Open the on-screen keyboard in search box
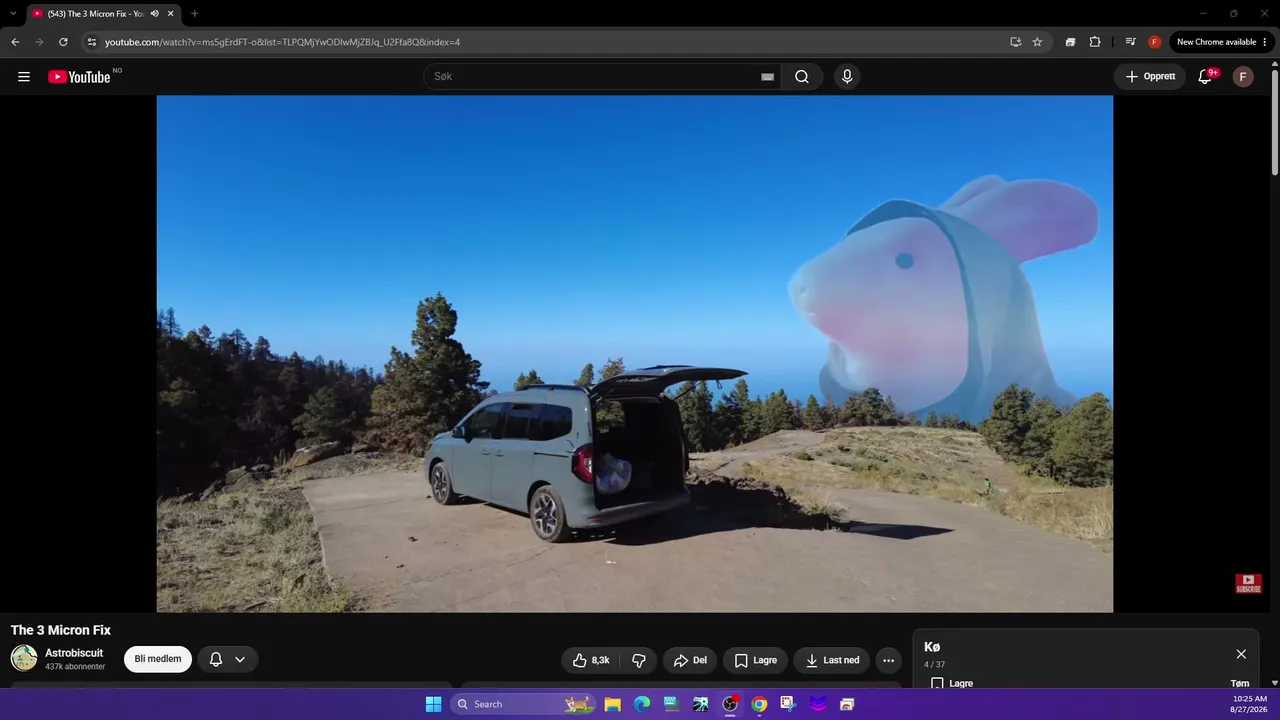Viewport: 1280px width, 720px height. (x=767, y=77)
